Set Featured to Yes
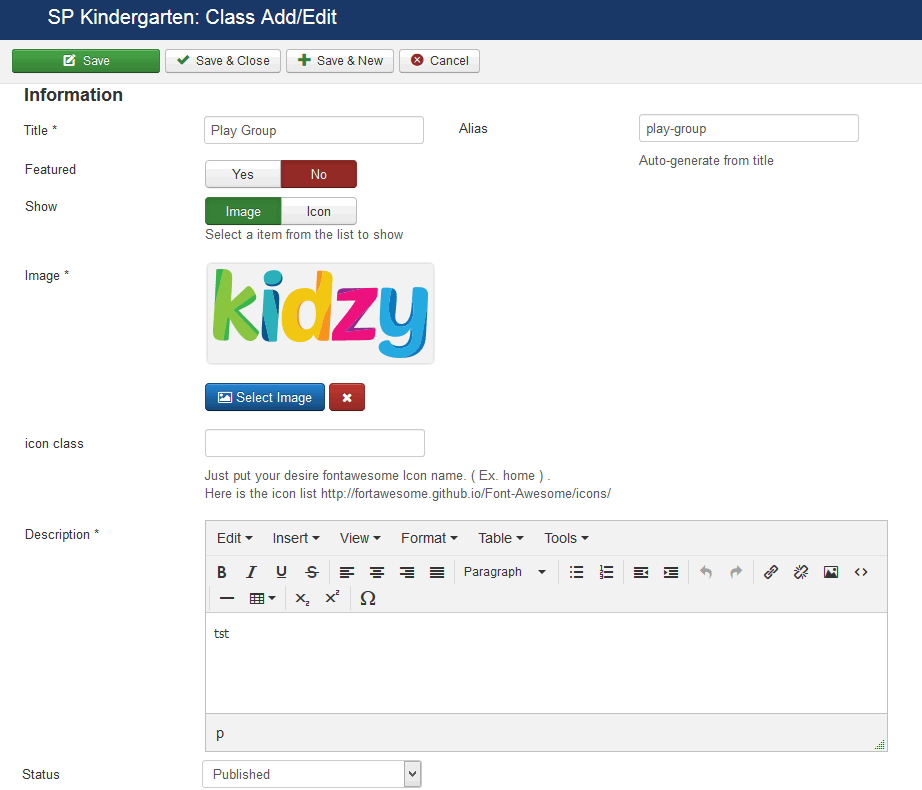The width and height of the screenshot is (922, 790). click(243, 174)
